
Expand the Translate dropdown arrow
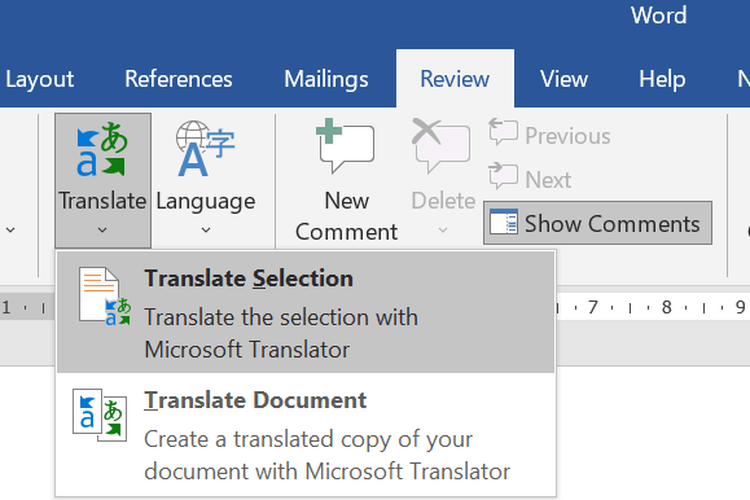(x=102, y=230)
